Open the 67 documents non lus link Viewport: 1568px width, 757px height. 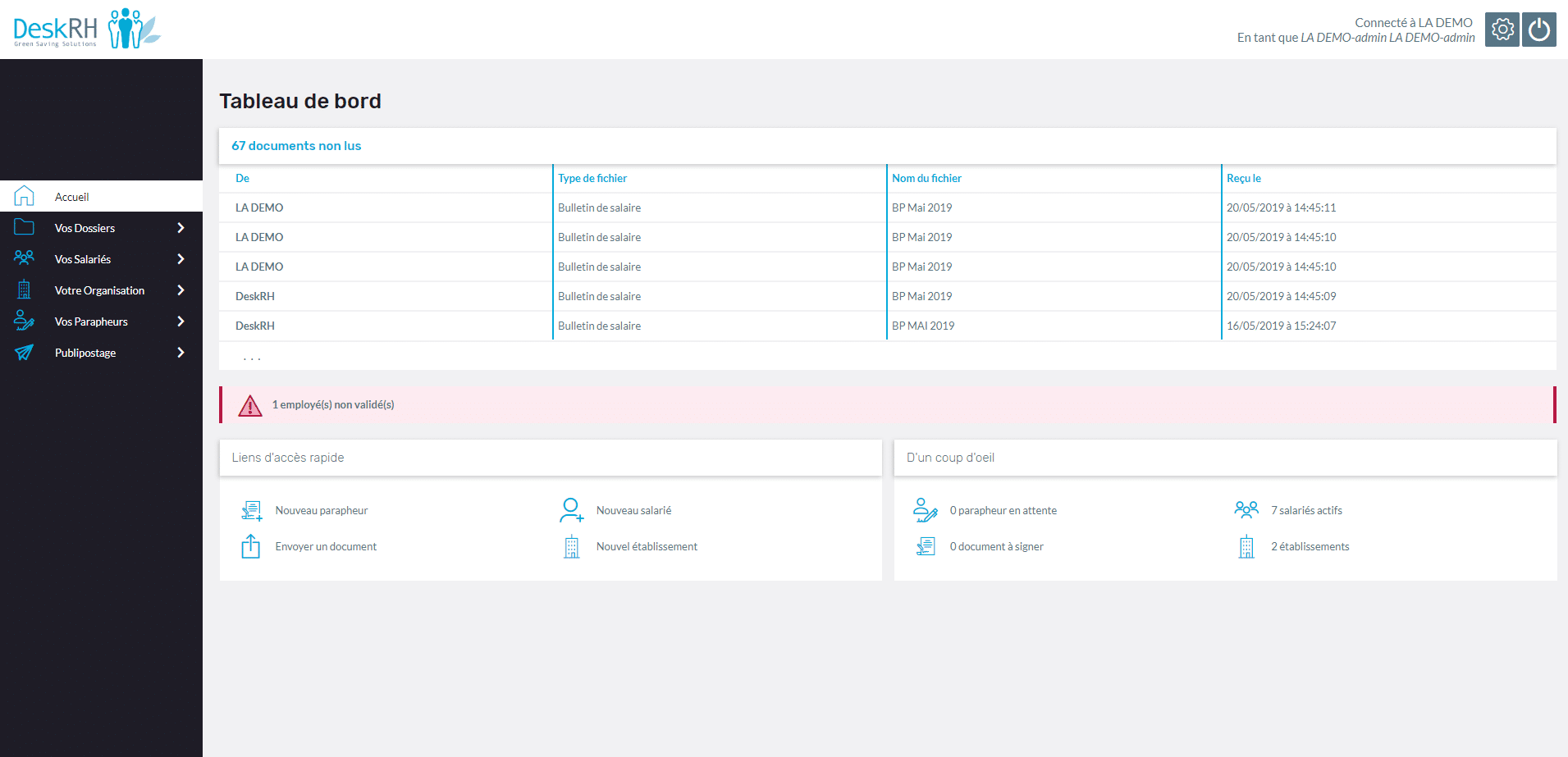point(296,146)
